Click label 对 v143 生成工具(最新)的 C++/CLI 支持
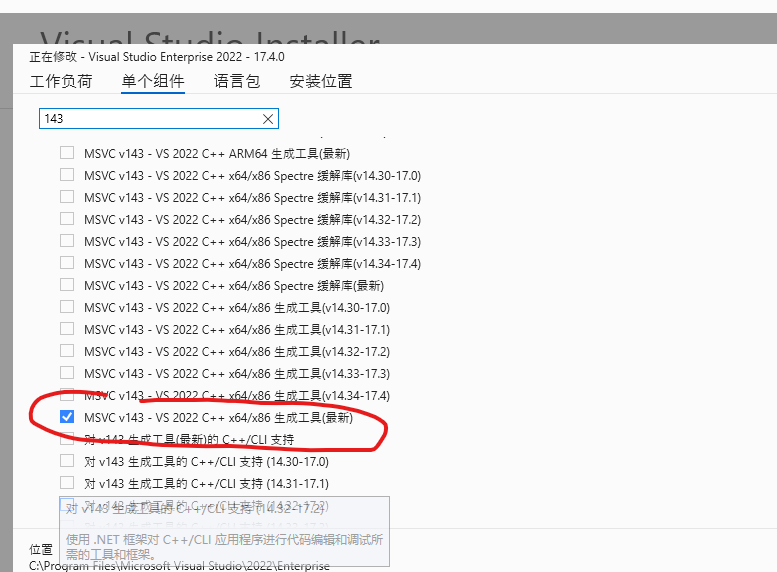Viewport: 777px width, 572px height. [189, 440]
